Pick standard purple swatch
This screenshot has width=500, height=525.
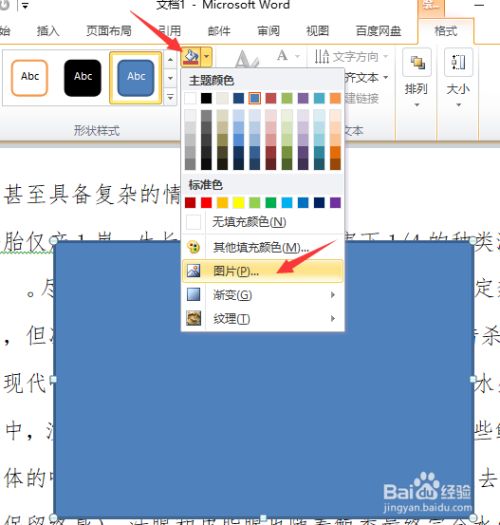pyautogui.click(x=335, y=203)
